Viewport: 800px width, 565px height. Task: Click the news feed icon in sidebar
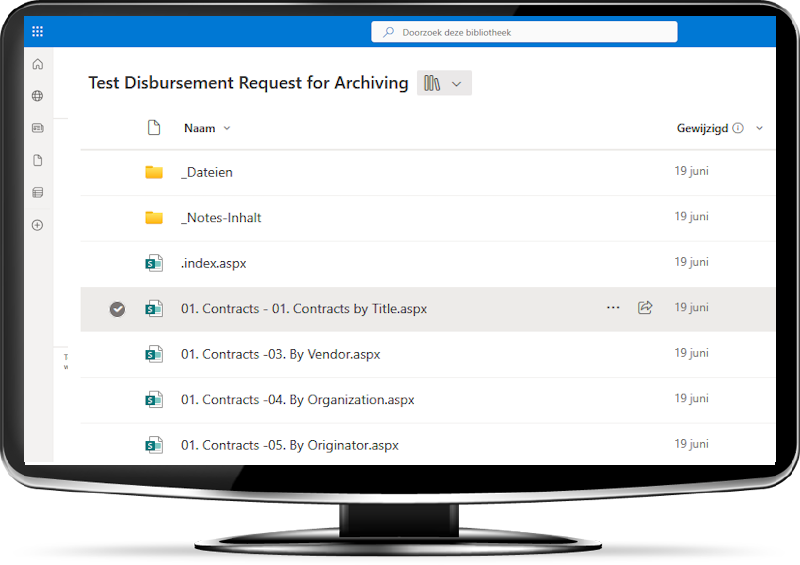[38, 128]
